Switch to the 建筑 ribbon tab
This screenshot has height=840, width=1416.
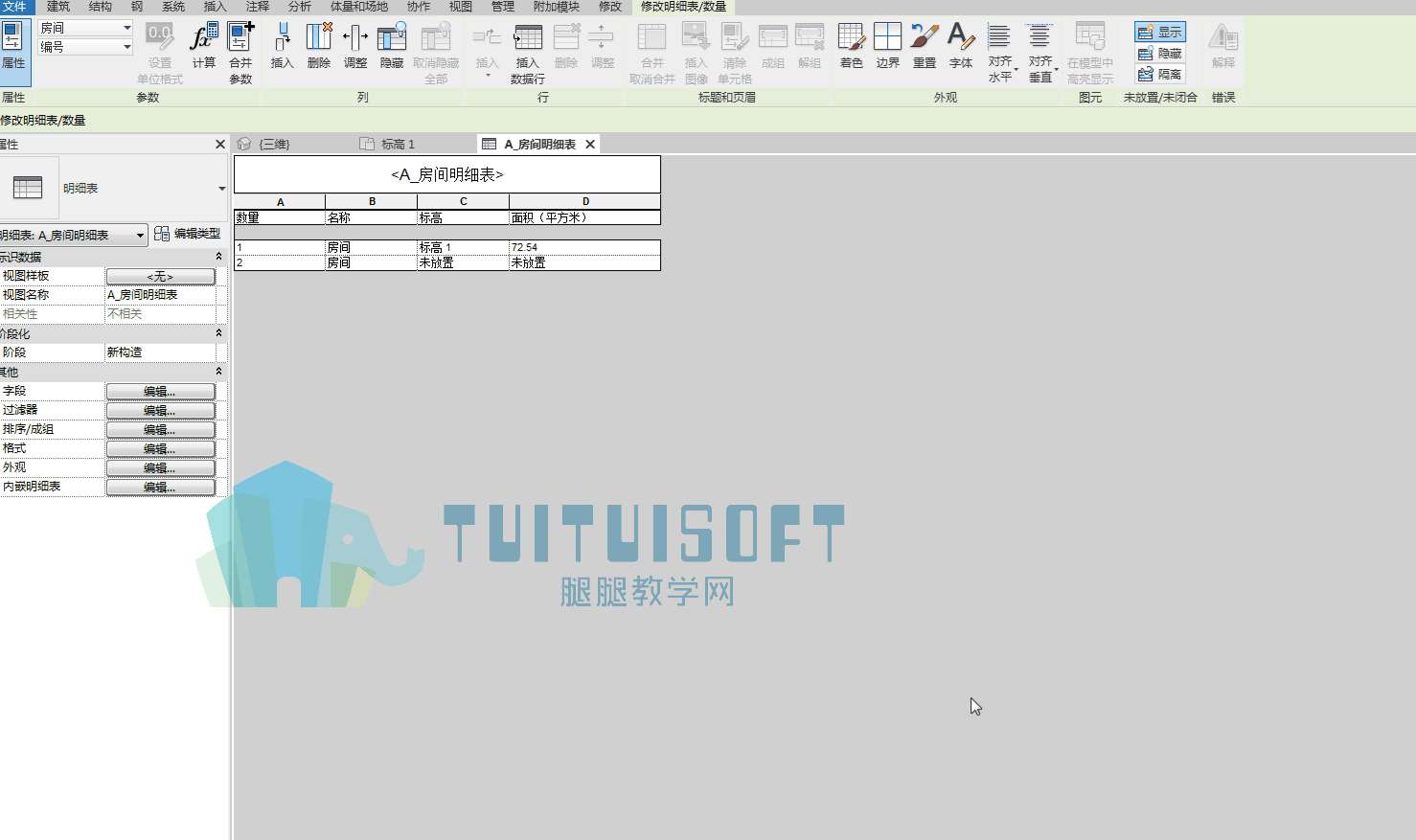tap(58, 7)
